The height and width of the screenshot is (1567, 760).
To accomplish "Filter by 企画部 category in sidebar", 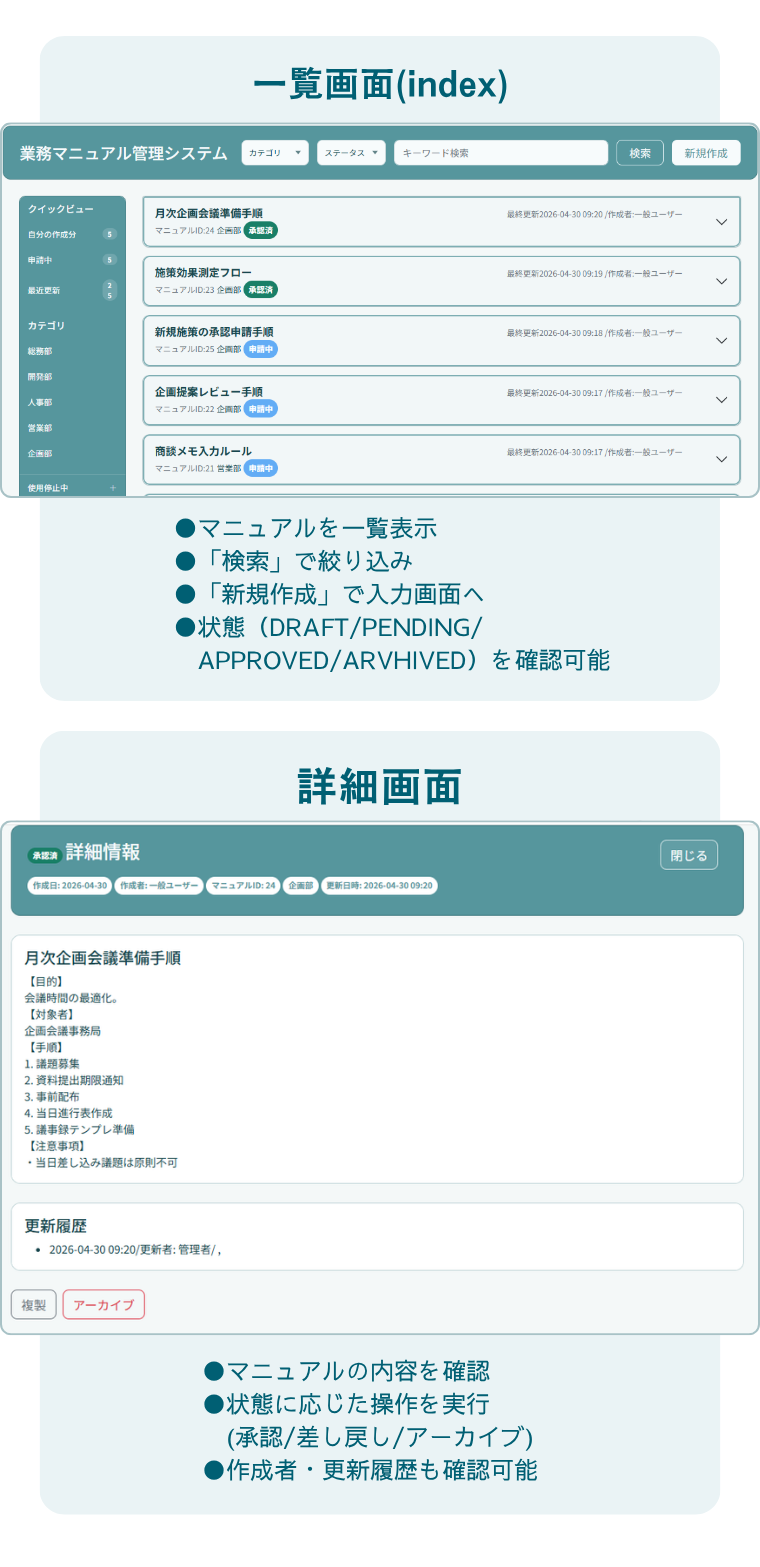I will 40,453.
